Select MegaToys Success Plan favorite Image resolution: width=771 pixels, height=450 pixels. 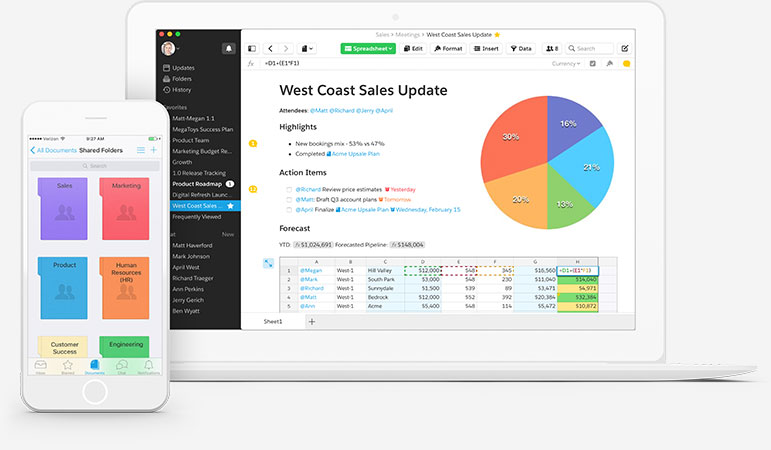tap(203, 129)
